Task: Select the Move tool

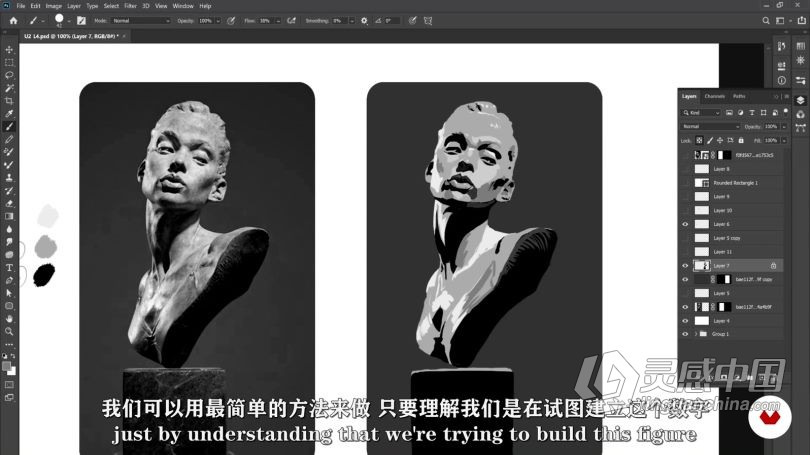Action: (x=9, y=50)
